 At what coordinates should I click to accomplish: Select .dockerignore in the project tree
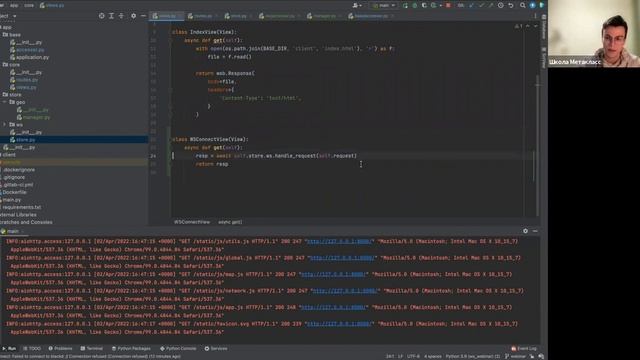click(19, 170)
